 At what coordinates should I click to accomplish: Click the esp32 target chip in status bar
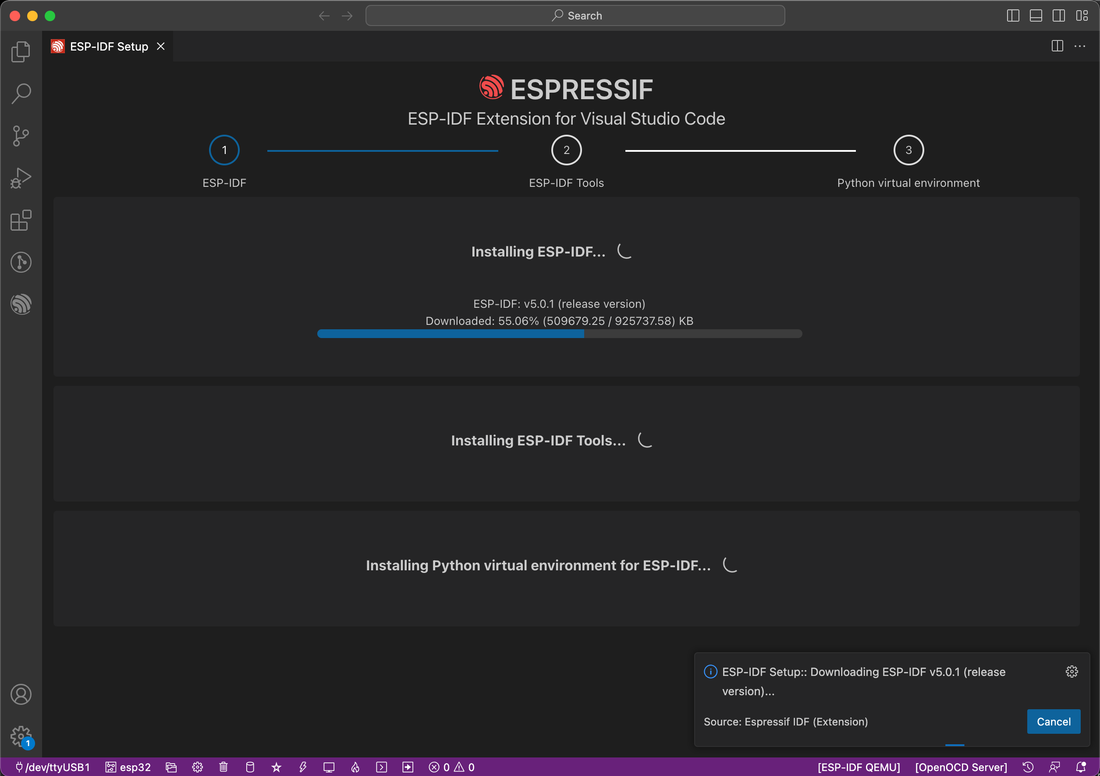coord(128,767)
